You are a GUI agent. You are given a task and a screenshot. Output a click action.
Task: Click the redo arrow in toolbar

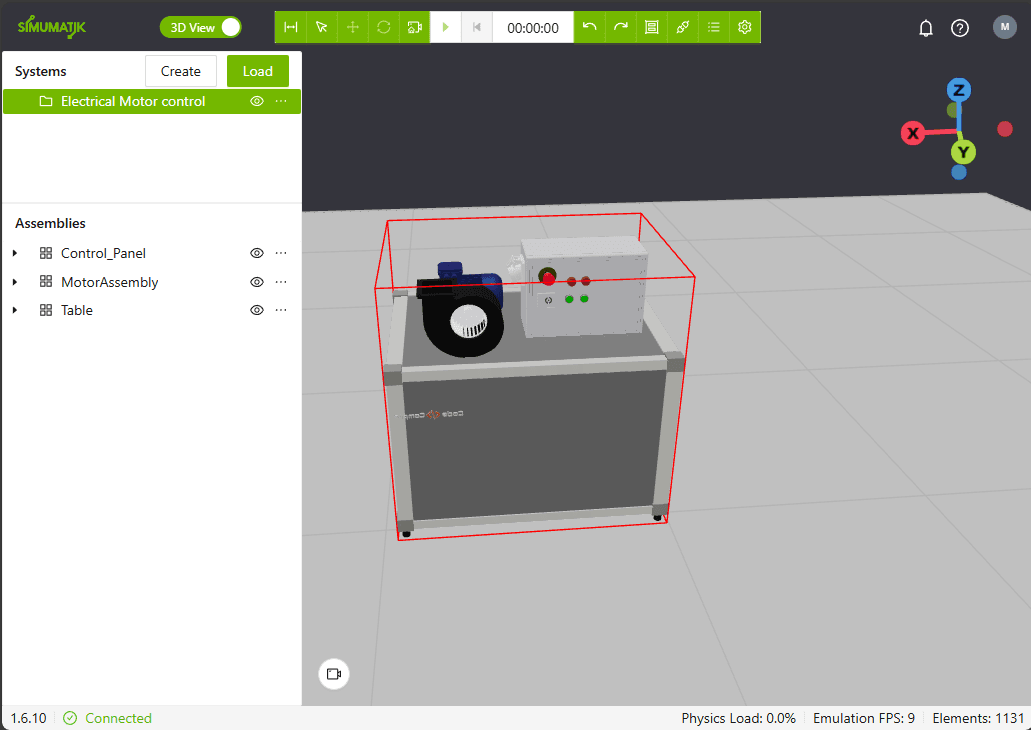coord(621,27)
